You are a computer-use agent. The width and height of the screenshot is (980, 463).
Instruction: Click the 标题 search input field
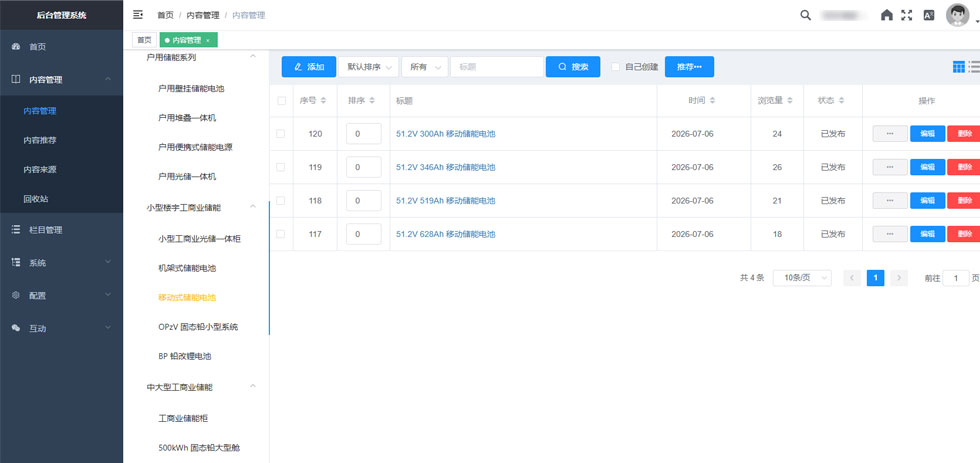(497, 67)
